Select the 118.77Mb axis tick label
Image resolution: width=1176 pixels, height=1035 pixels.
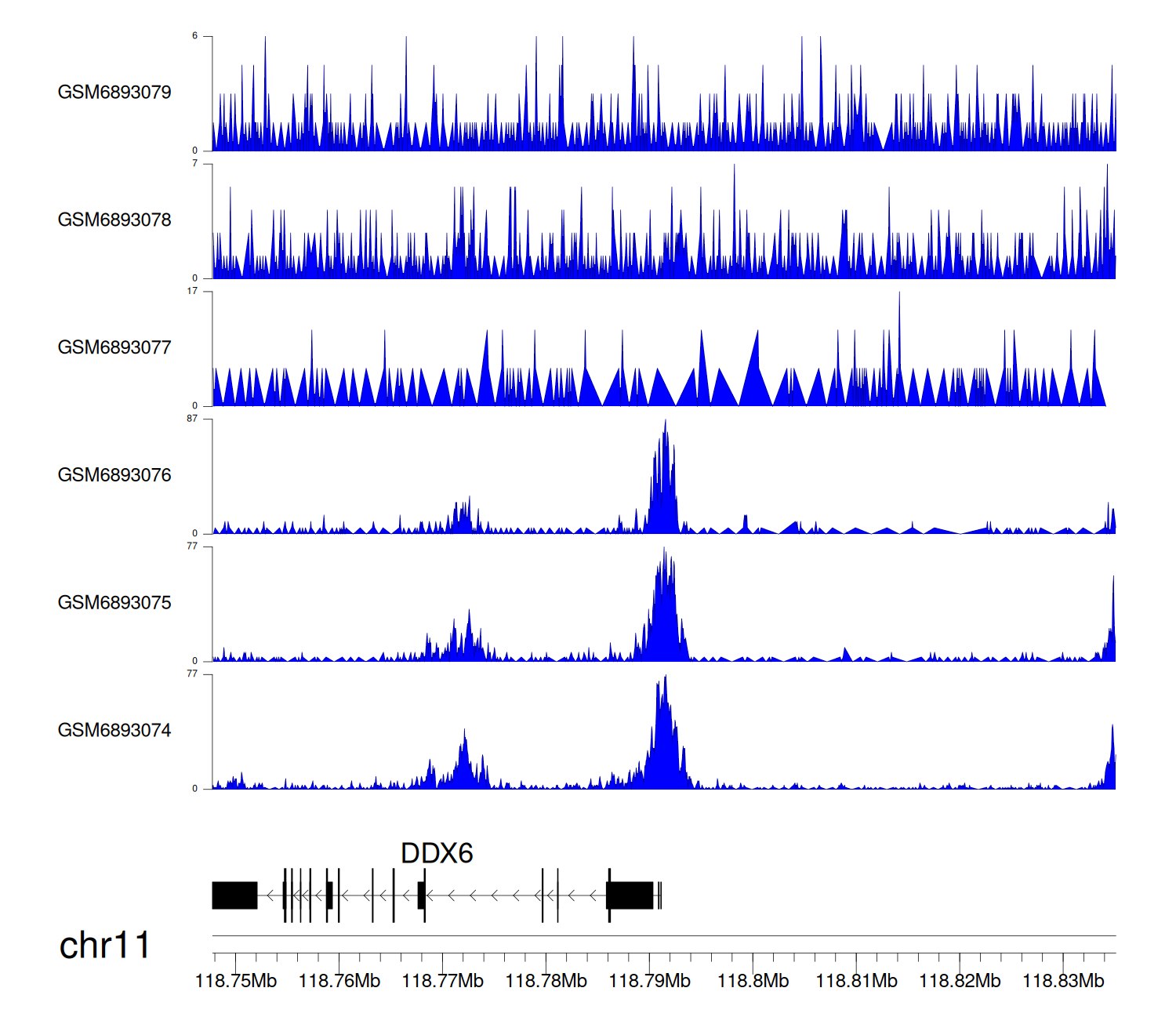click(x=442, y=981)
